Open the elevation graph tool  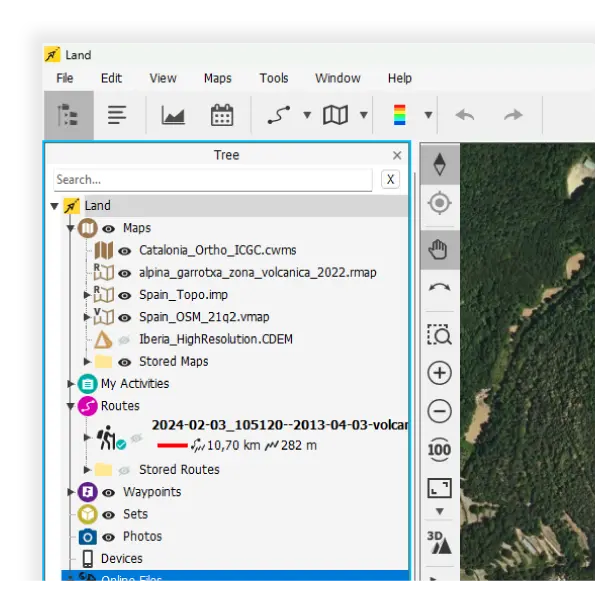pos(173,115)
